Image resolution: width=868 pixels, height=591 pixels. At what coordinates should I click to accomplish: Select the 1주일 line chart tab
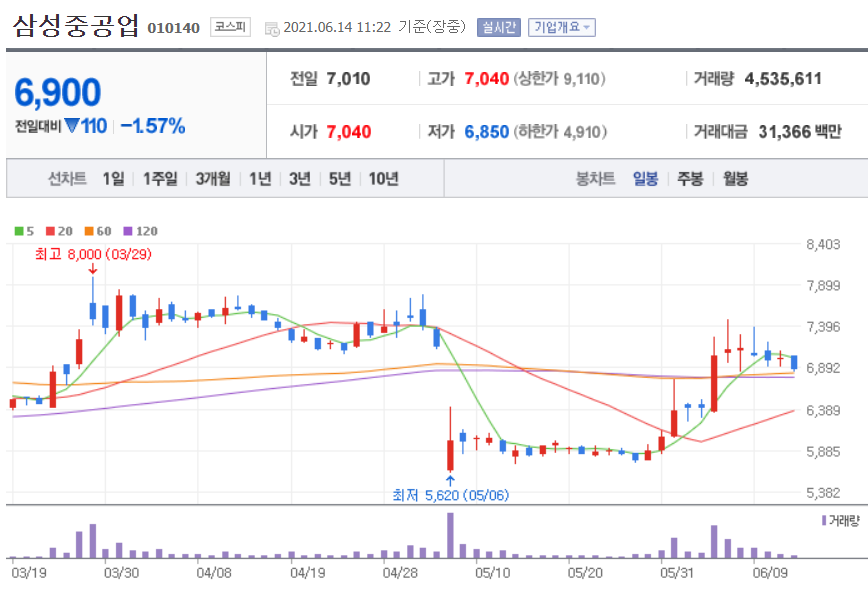[x=160, y=179]
